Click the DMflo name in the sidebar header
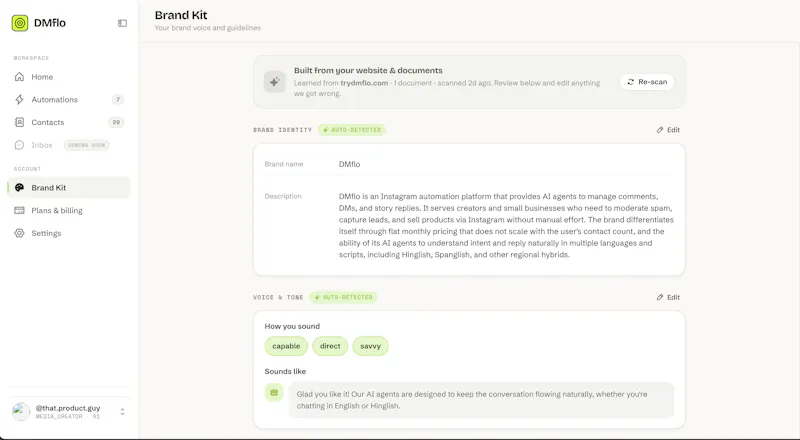Viewport: 800px width, 440px height. (50, 22)
